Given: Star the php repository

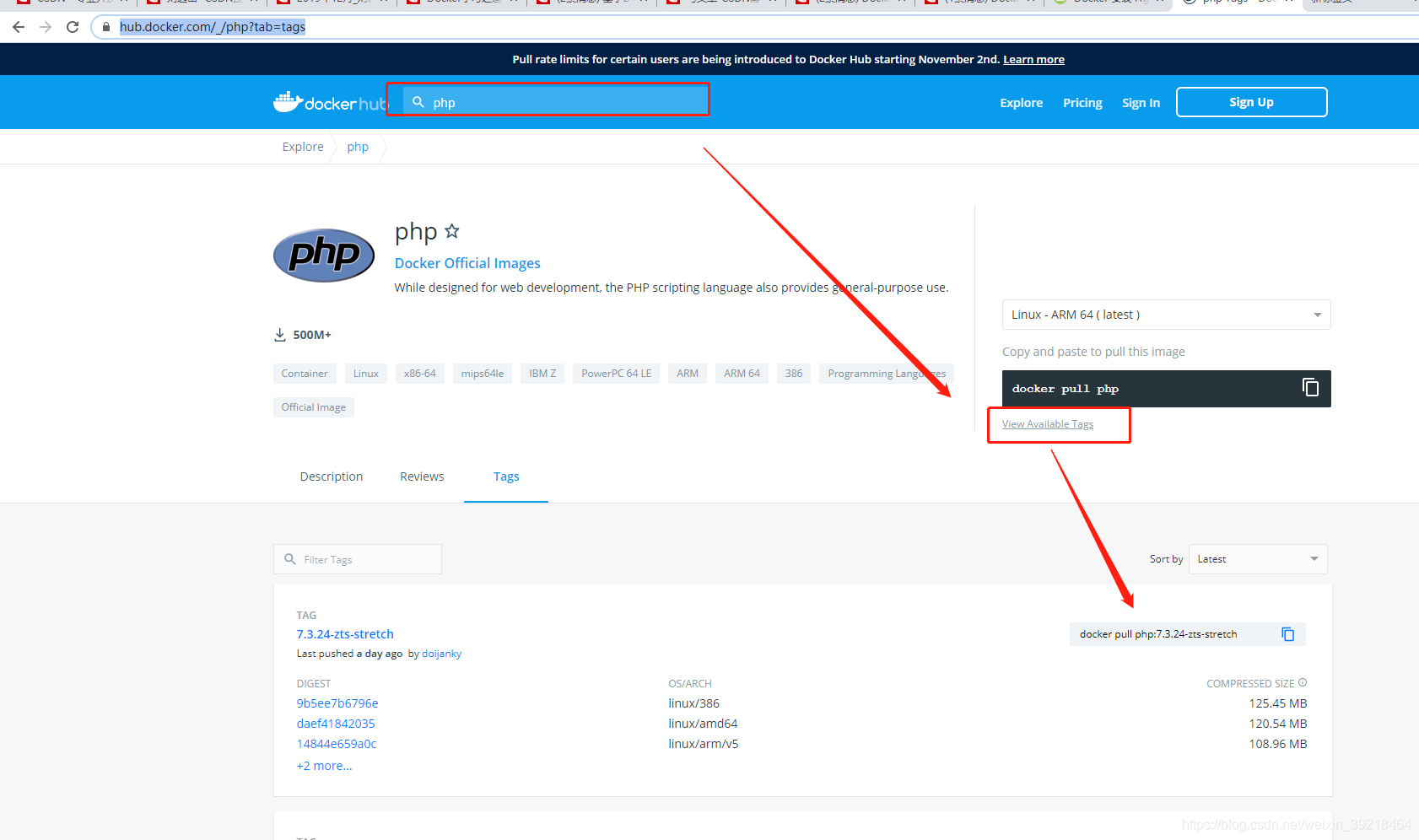Looking at the screenshot, I should click(x=452, y=231).
